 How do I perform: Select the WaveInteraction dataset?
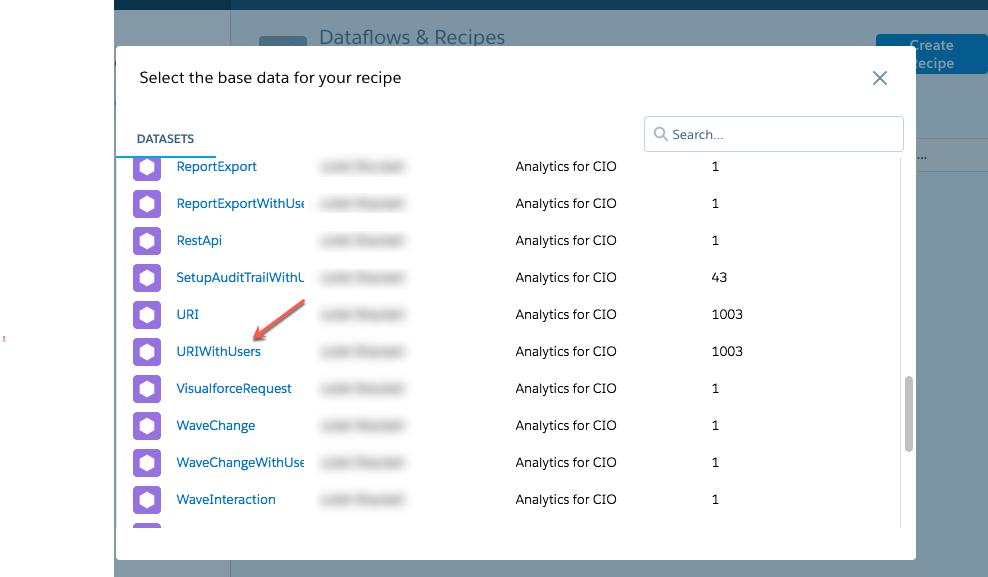point(226,500)
